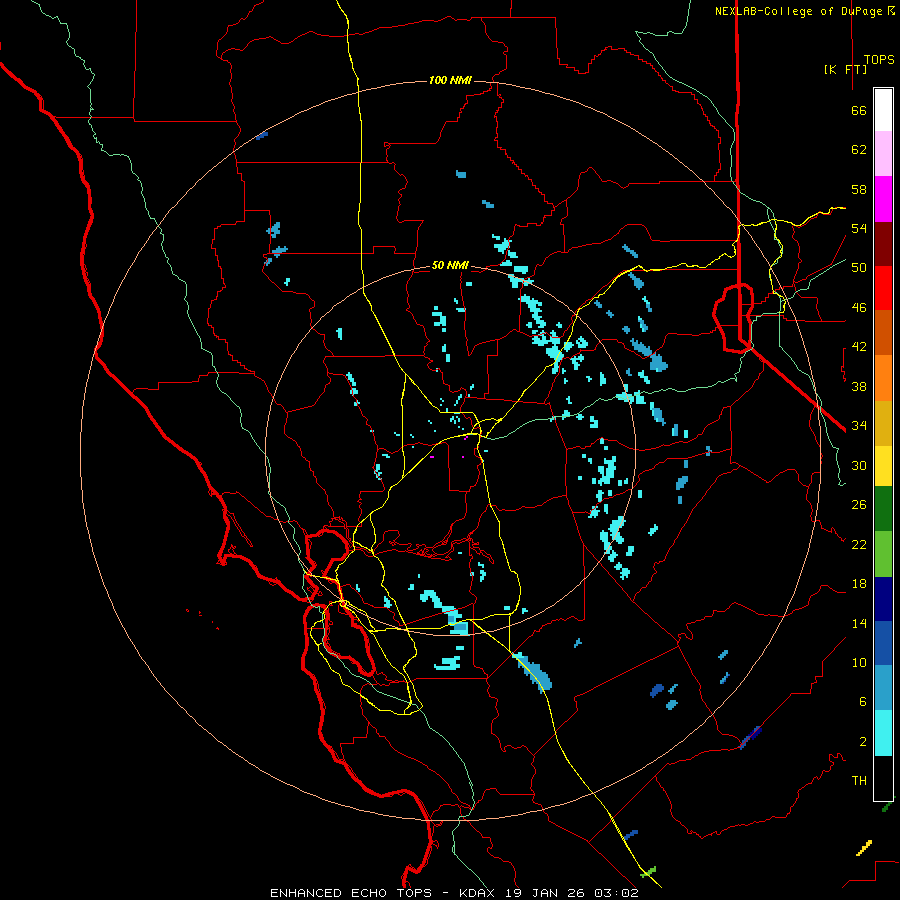Click the legend value "18"

[859, 584]
